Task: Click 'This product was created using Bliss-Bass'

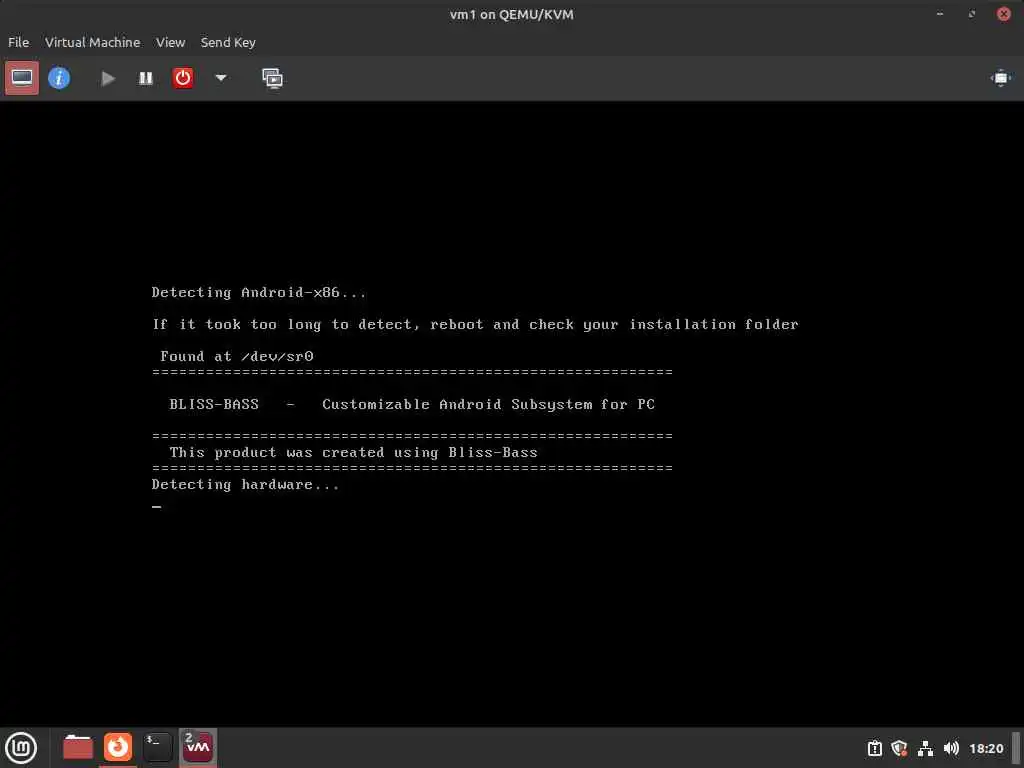Action: [x=353, y=453]
